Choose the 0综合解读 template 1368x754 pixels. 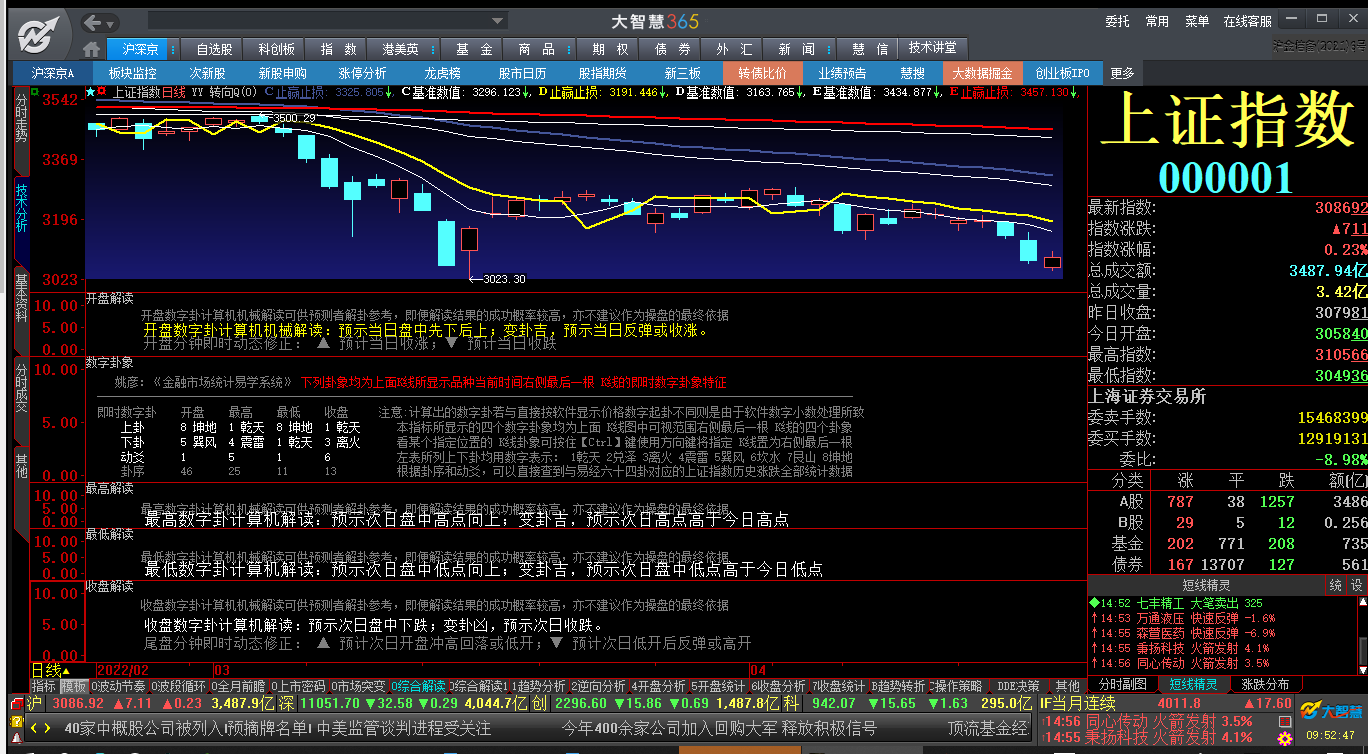[418, 686]
